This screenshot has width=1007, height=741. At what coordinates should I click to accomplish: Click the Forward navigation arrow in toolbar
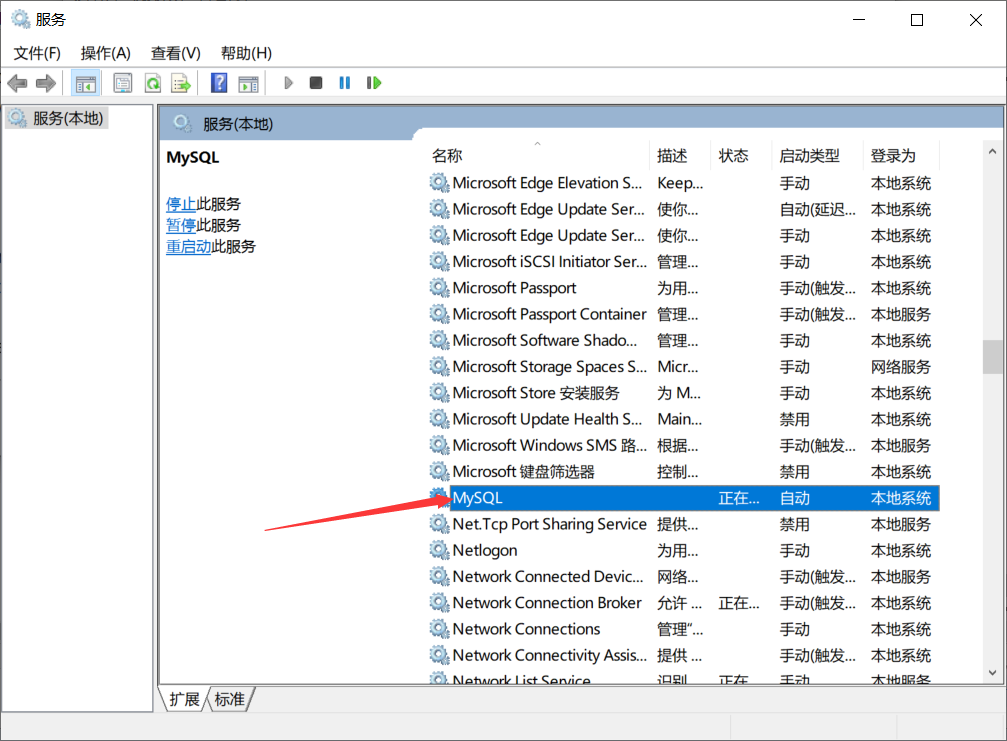point(46,83)
